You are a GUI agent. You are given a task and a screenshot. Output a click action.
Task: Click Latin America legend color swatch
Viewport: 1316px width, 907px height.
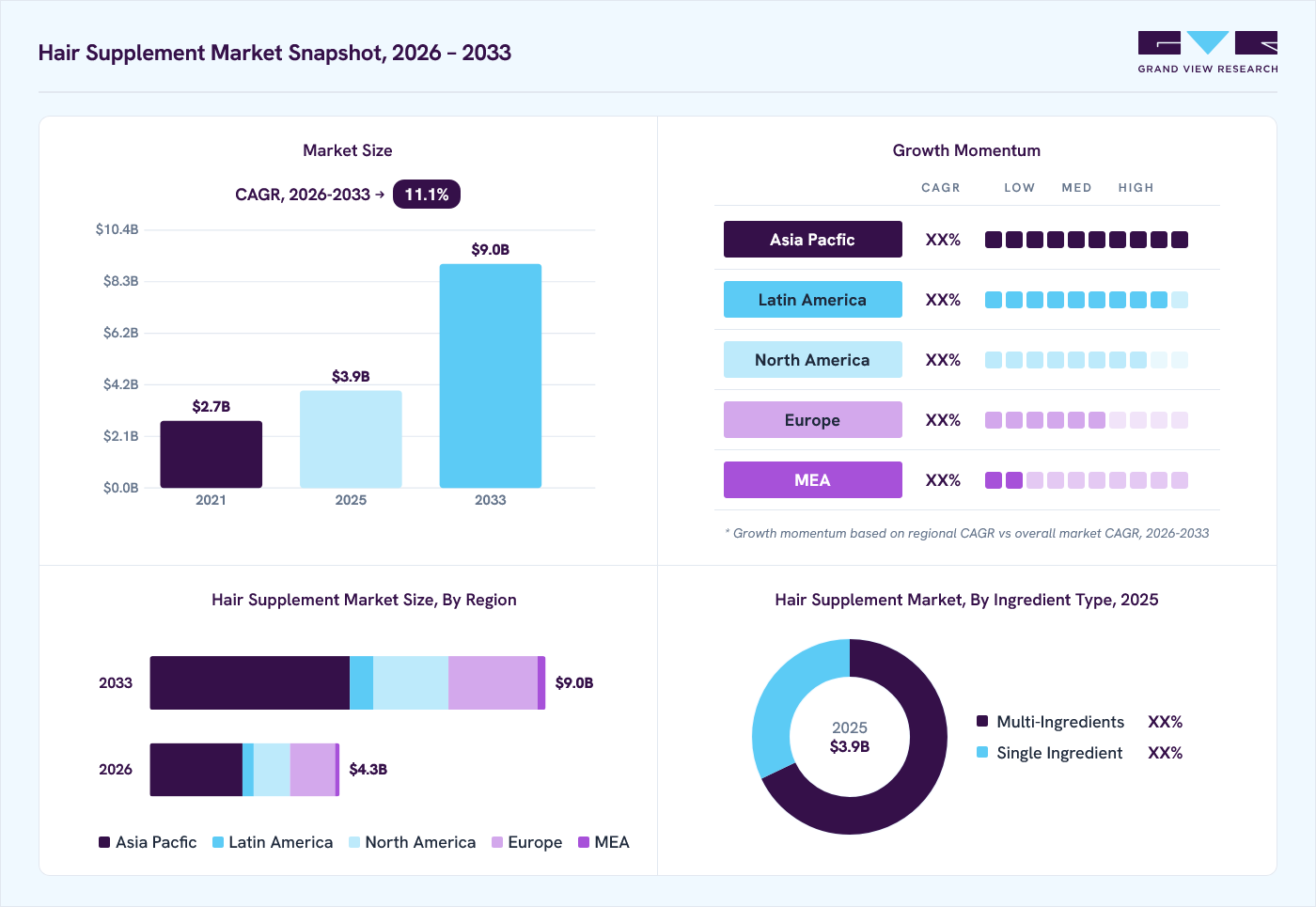click(218, 842)
